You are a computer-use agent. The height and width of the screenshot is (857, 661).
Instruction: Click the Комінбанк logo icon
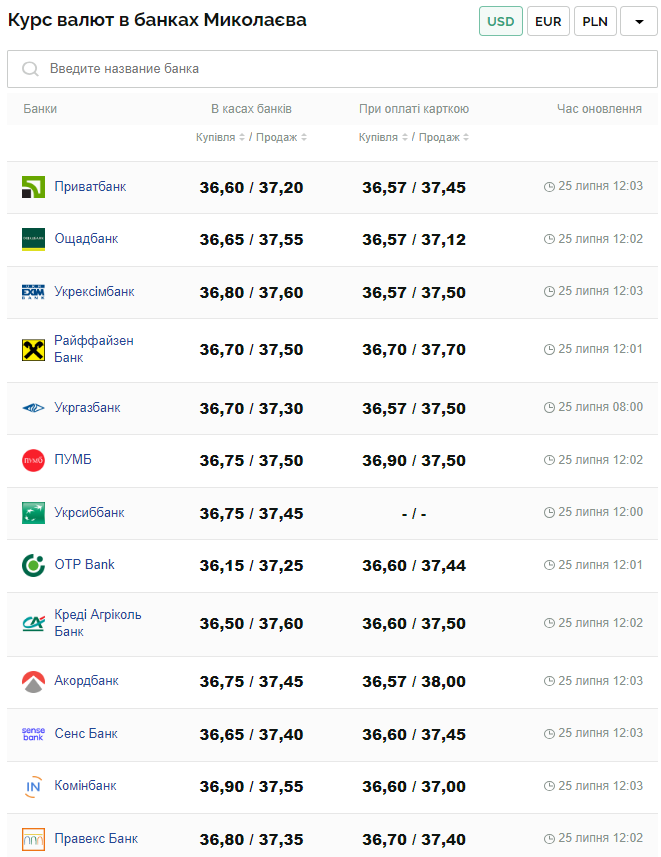33,786
